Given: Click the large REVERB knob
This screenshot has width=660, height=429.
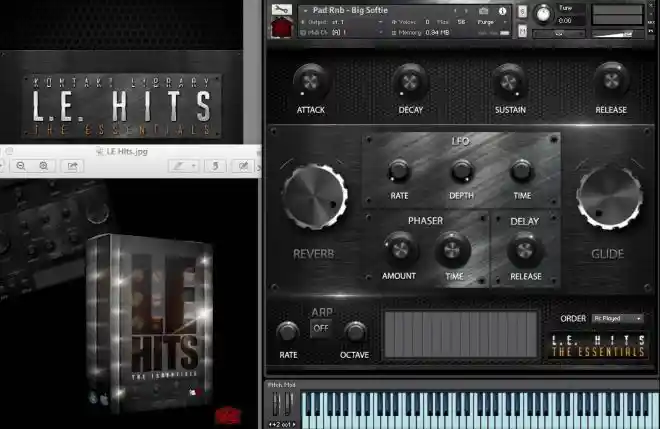Looking at the screenshot, I should [315, 197].
